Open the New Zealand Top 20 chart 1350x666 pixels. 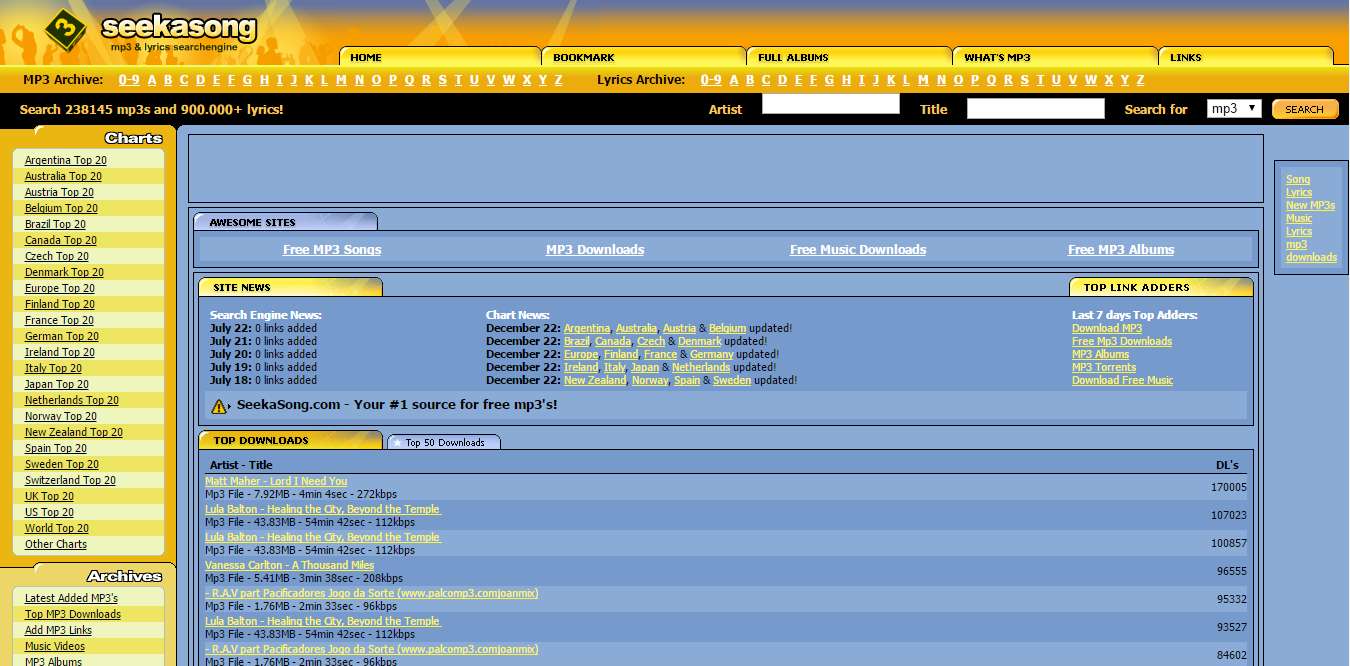tap(74, 432)
